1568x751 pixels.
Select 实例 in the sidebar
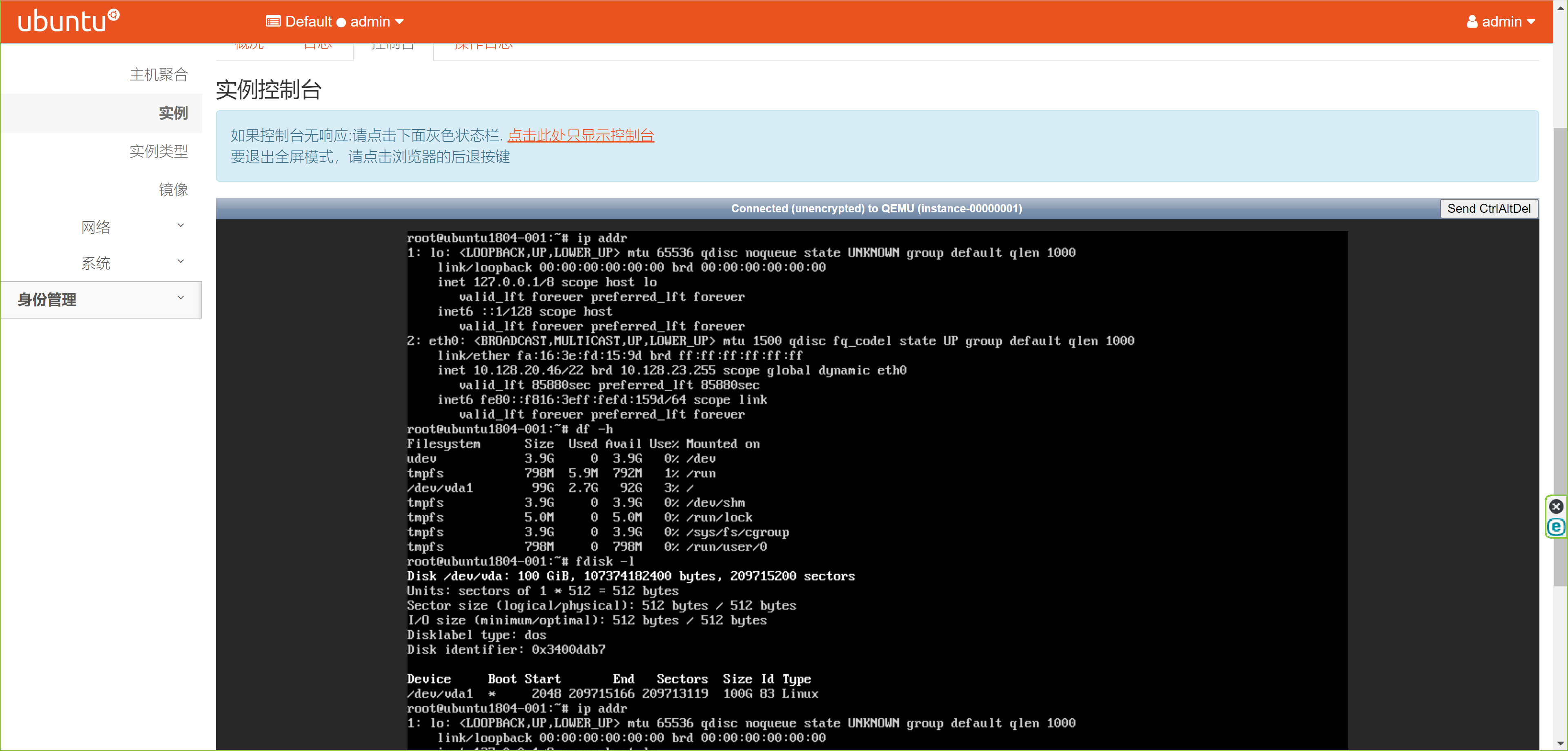173,113
